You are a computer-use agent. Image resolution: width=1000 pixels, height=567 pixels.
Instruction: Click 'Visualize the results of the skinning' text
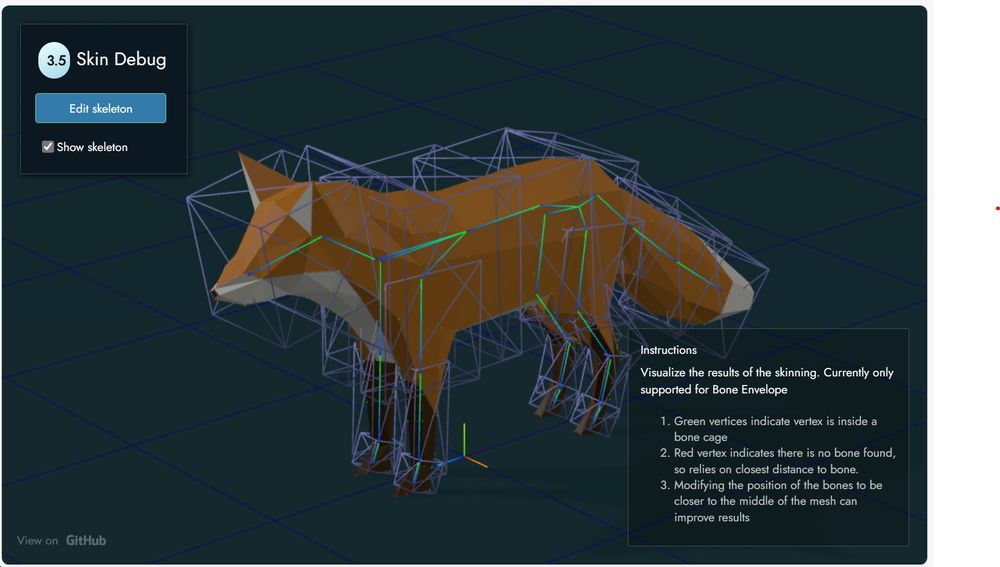(767, 381)
